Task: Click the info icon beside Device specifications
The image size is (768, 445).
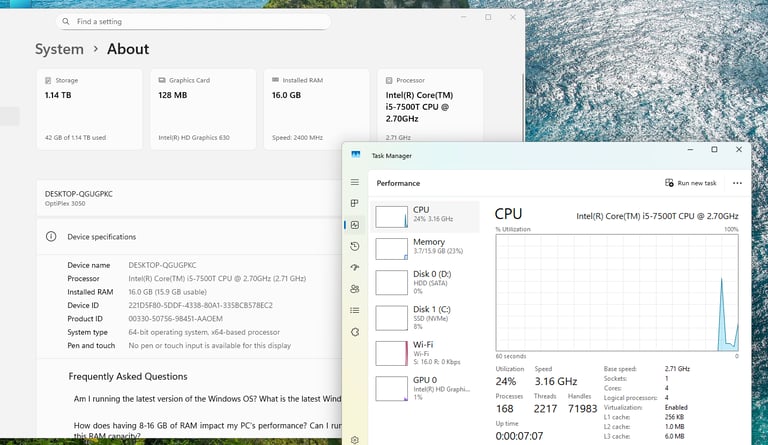Action: pos(51,236)
